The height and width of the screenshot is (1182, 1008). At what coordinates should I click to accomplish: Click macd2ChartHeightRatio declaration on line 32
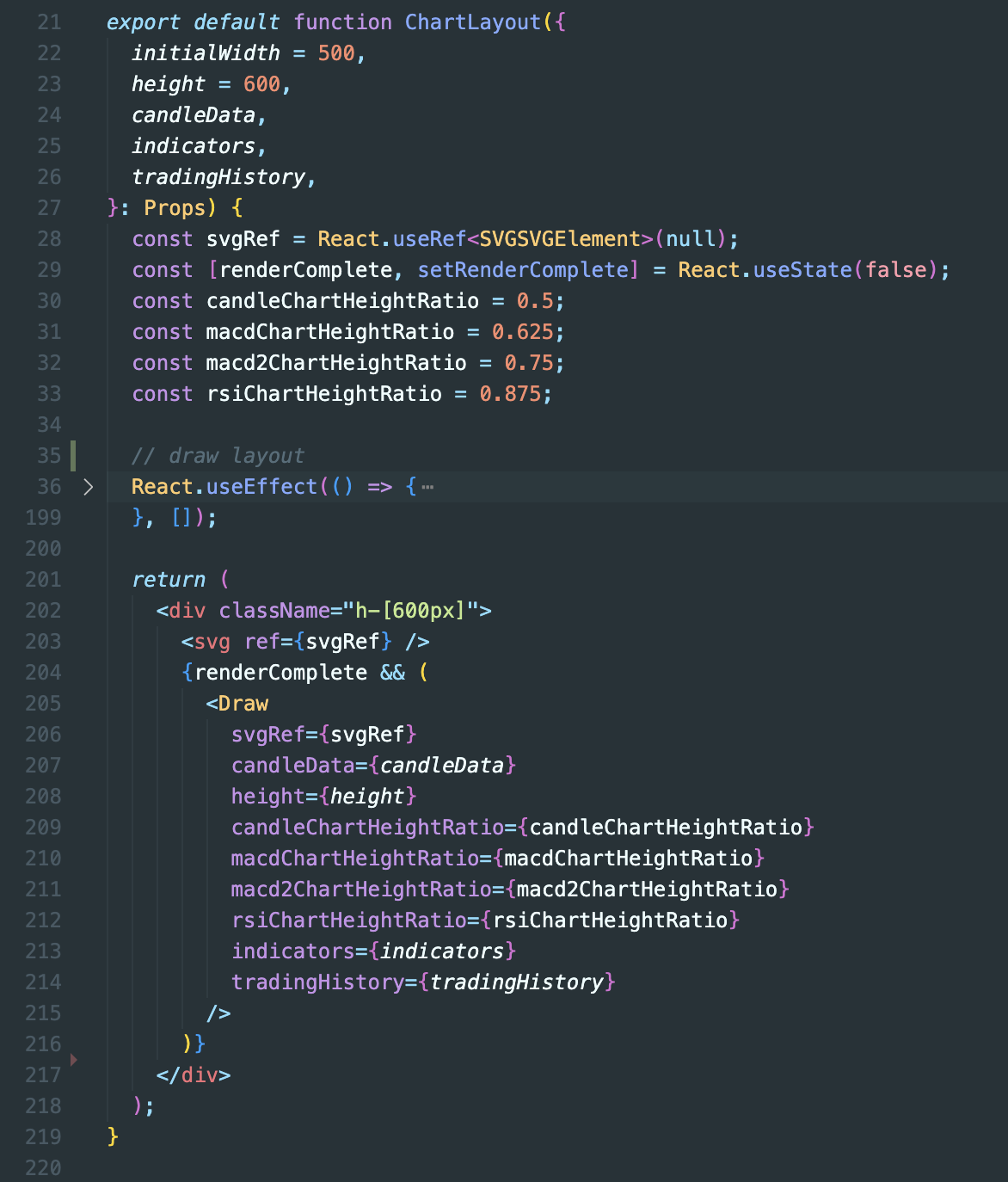point(336,363)
